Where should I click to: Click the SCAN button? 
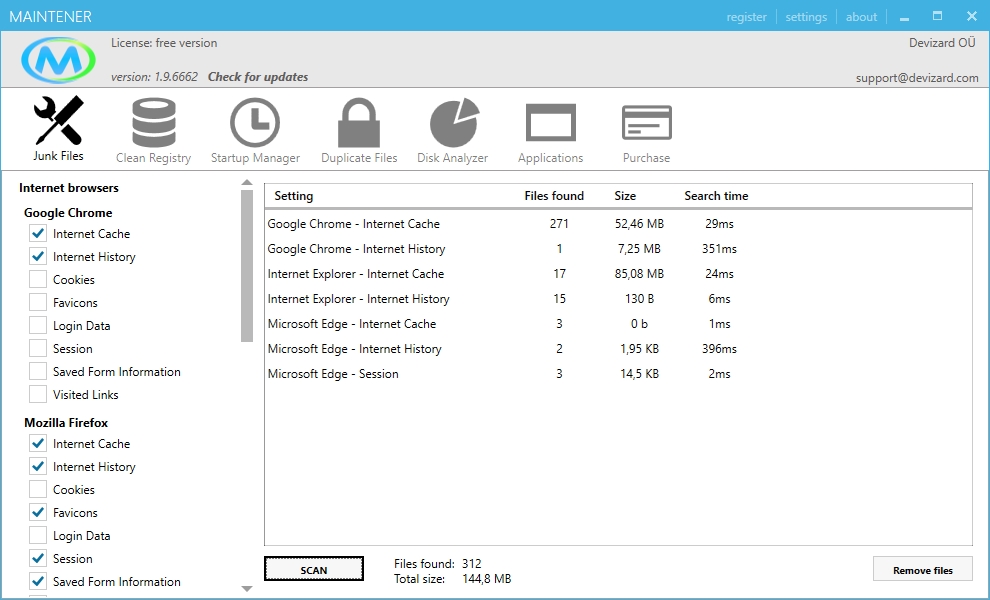pyautogui.click(x=314, y=570)
